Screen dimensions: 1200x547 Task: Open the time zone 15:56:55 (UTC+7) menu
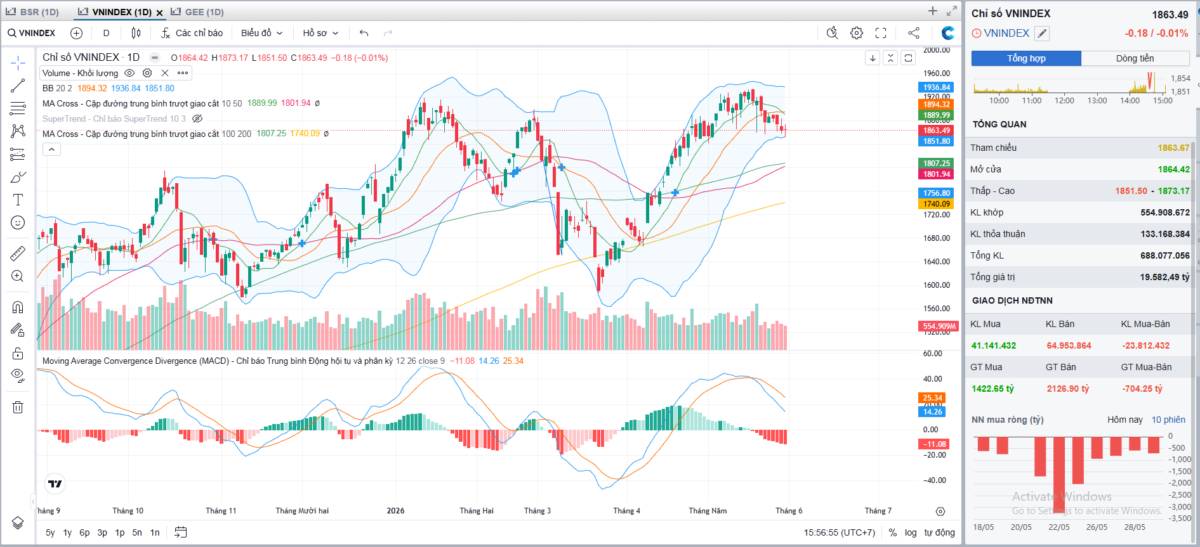pos(840,532)
